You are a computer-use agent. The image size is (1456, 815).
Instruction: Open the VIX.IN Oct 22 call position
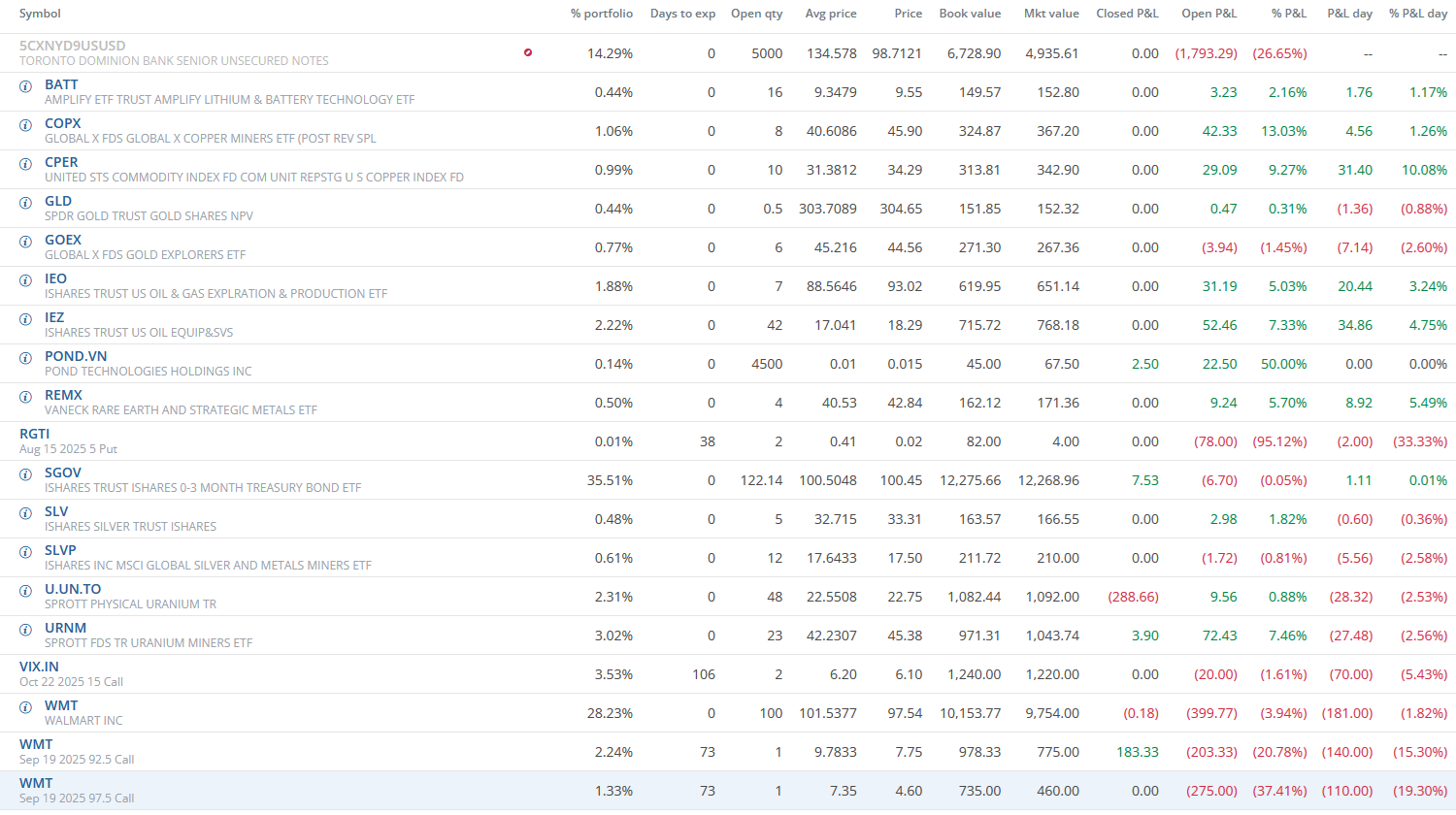pos(39,667)
